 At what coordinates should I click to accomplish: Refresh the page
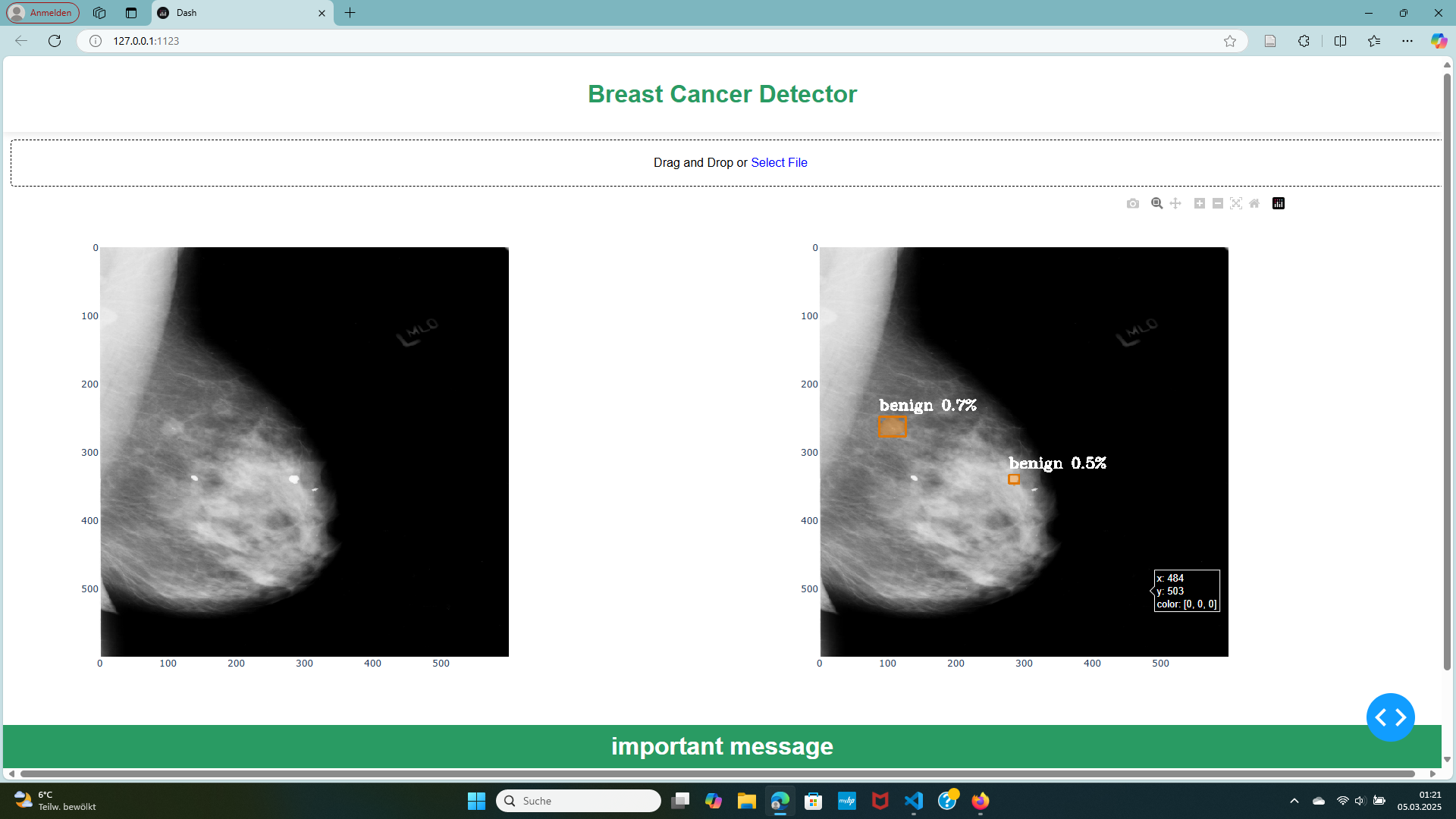click(x=55, y=41)
